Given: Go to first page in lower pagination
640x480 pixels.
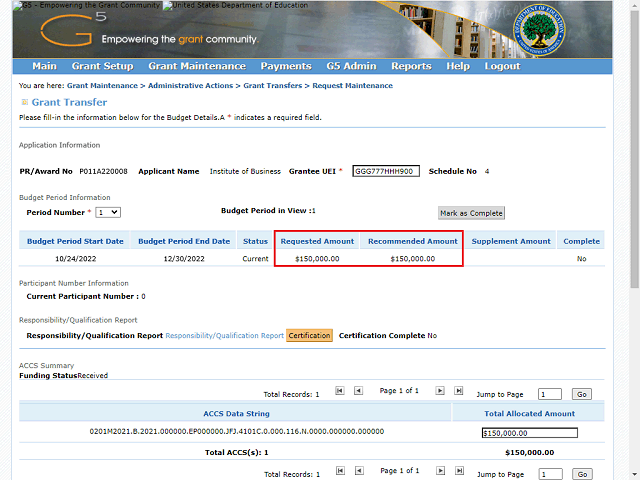Looking at the screenshot, I should point(340,471).
